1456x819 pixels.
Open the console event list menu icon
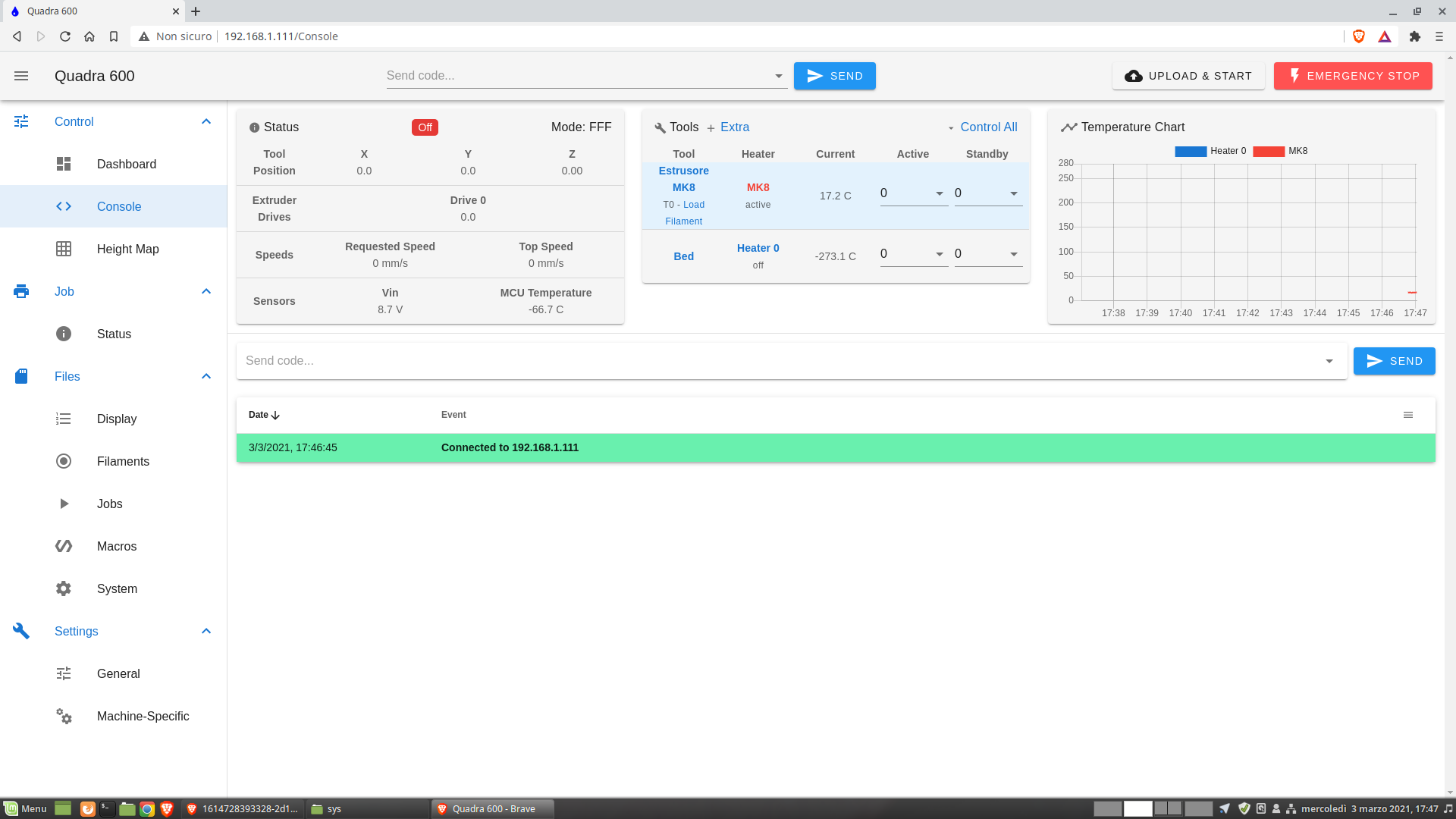pyautogui.click(x=1408, y=415)
